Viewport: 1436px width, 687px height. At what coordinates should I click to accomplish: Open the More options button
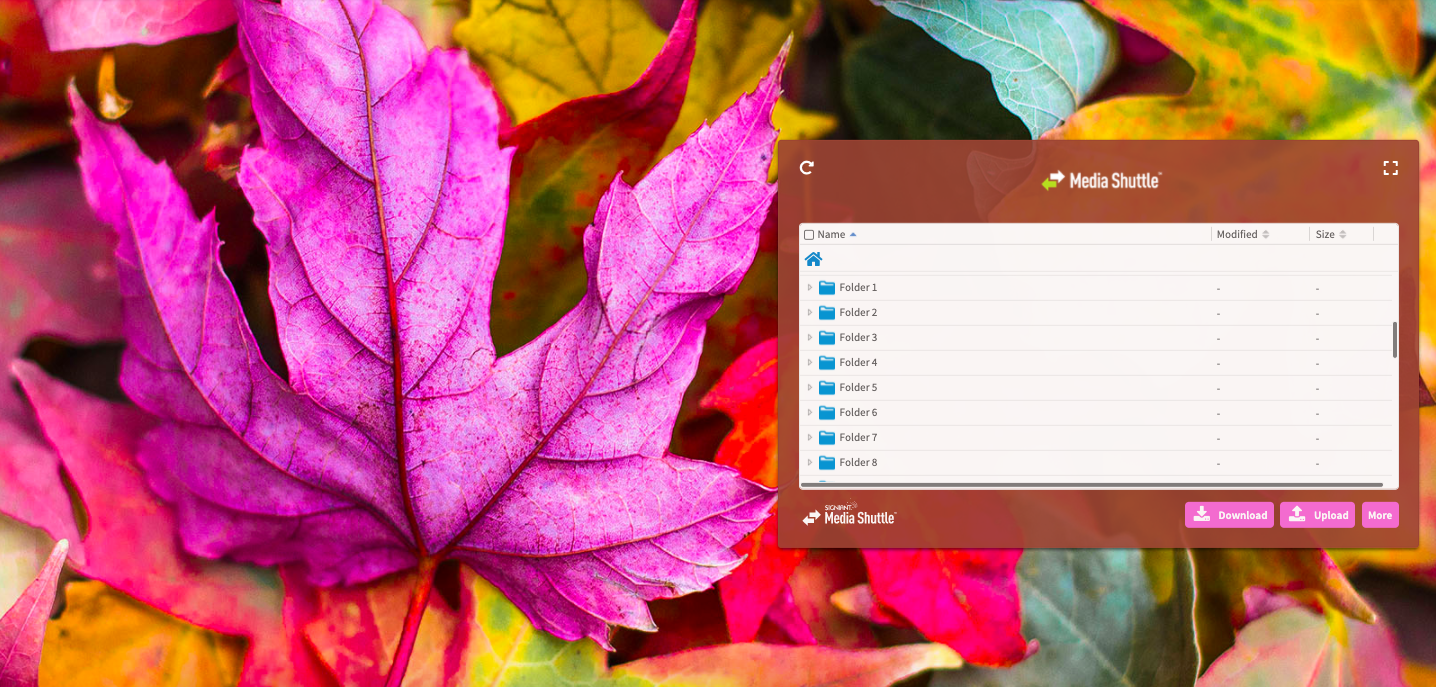point(1379,515)
